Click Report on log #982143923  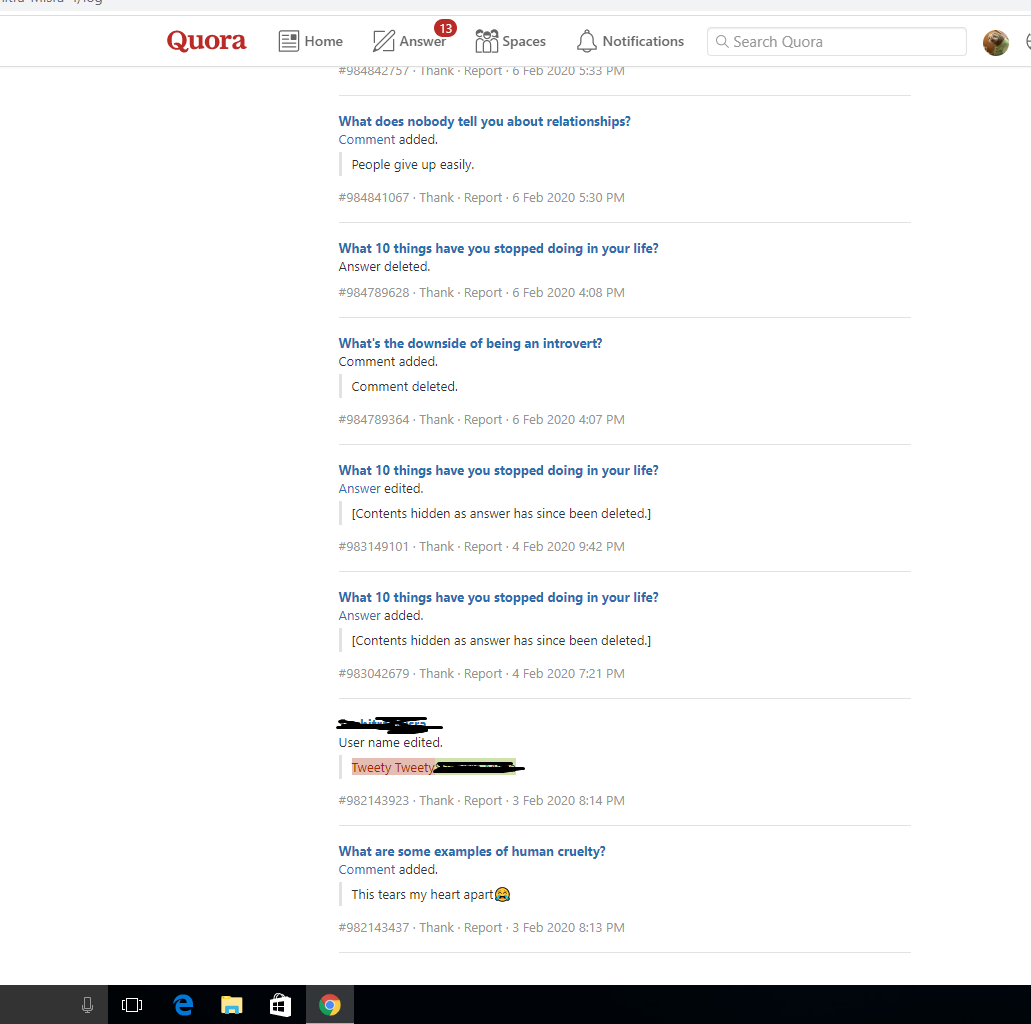point(483,800)
